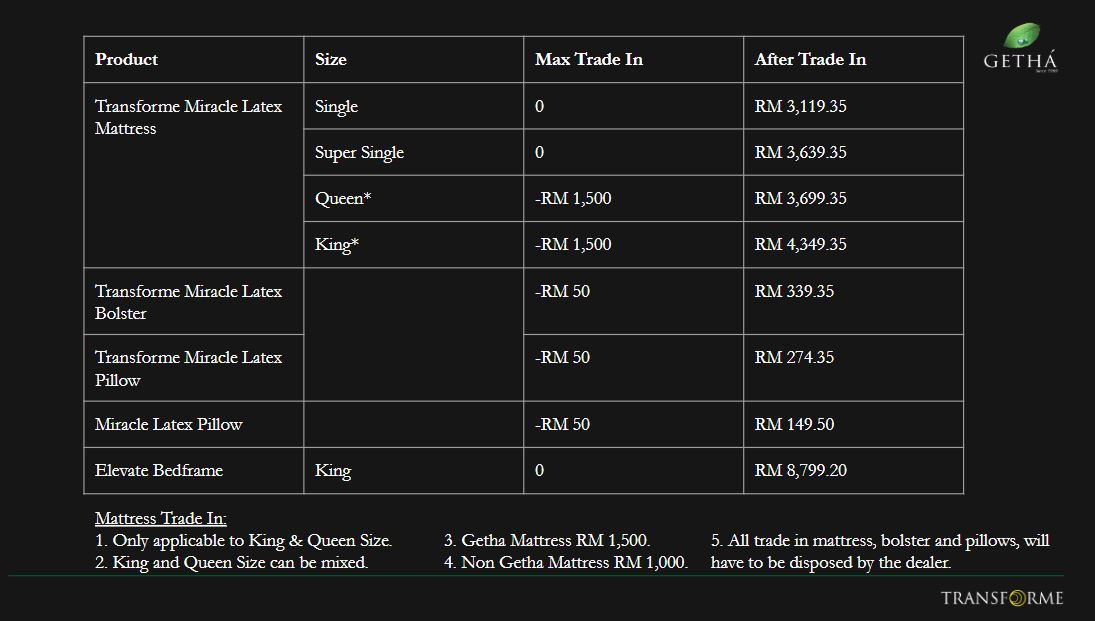Image resolution: width=1095 pixels, height=621 pixels.
Task: Select the RM 8,799.20 price cell
Action: [800, 471]
